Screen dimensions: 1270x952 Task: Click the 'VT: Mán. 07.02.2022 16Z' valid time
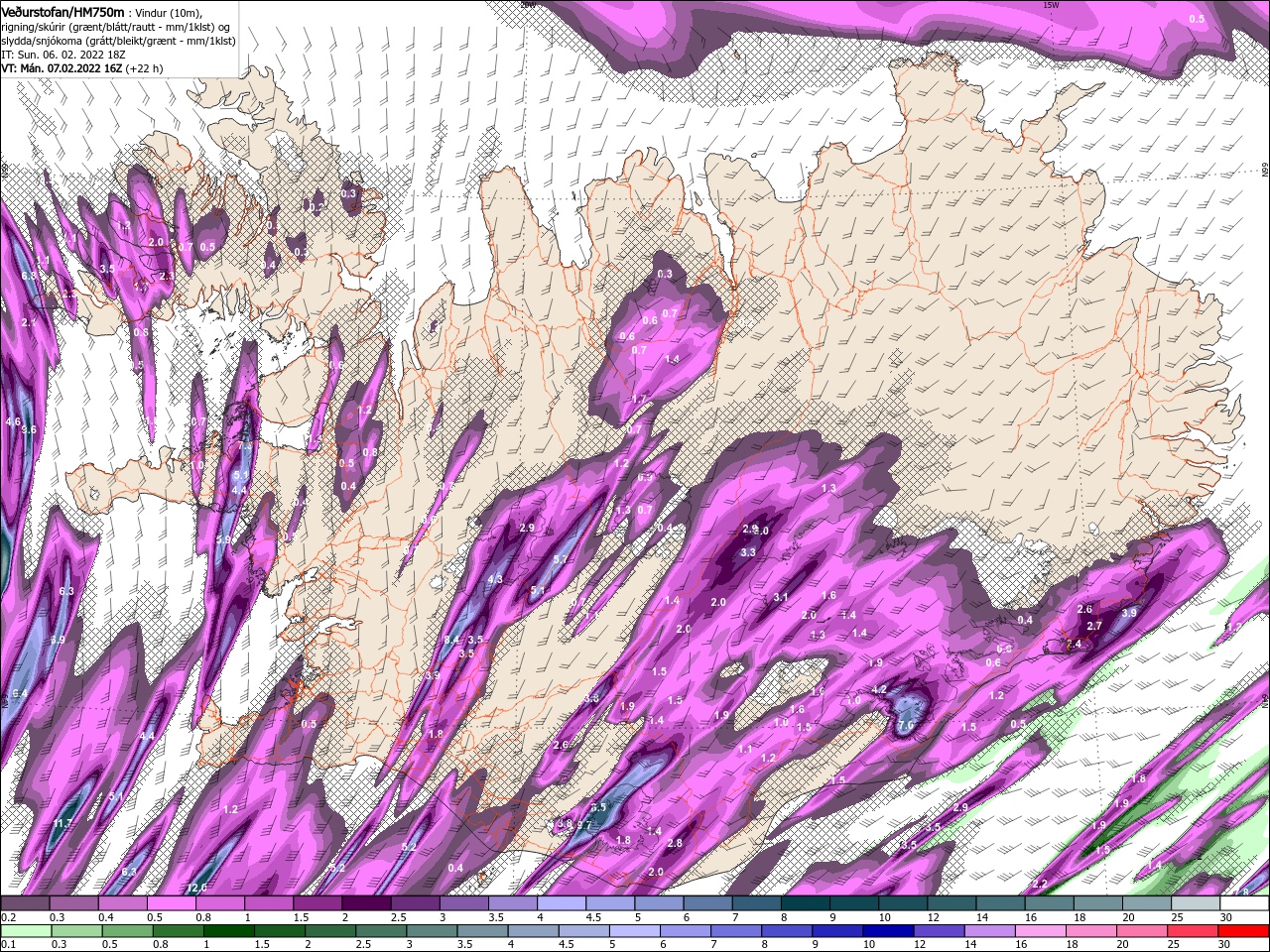click(62, 68)
